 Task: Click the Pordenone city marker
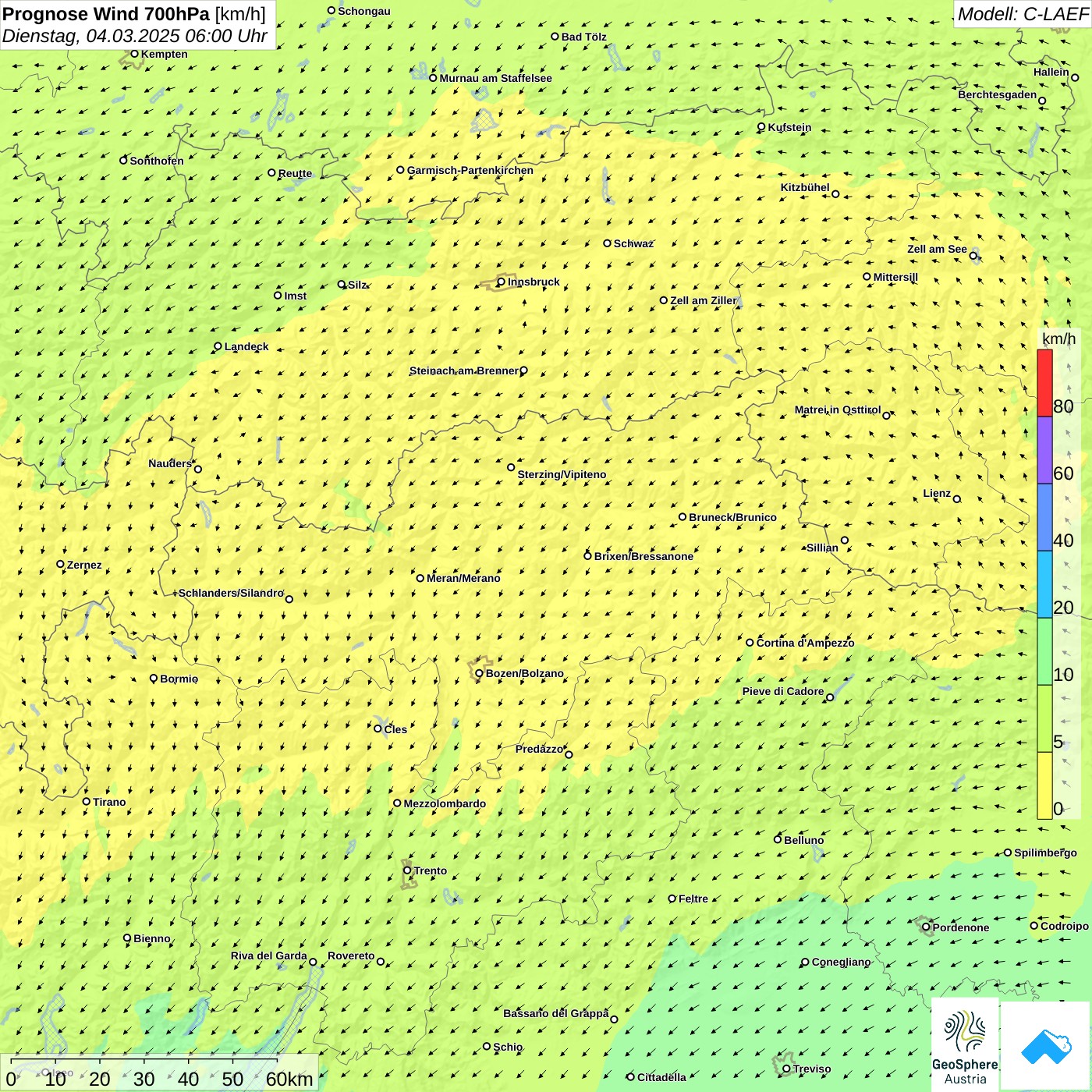(926, 927)
